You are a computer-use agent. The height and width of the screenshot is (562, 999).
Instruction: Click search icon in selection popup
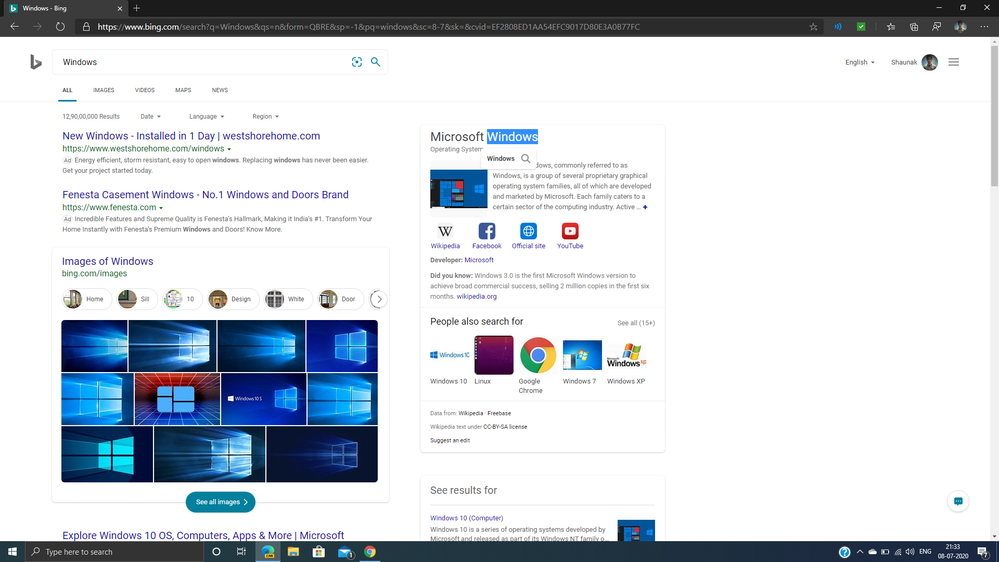526,159
